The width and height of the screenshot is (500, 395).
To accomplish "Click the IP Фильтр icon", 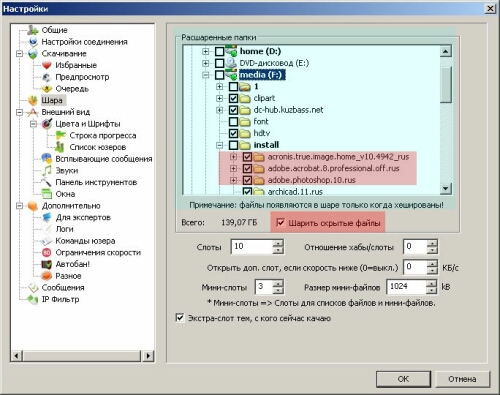I will 33,299.
